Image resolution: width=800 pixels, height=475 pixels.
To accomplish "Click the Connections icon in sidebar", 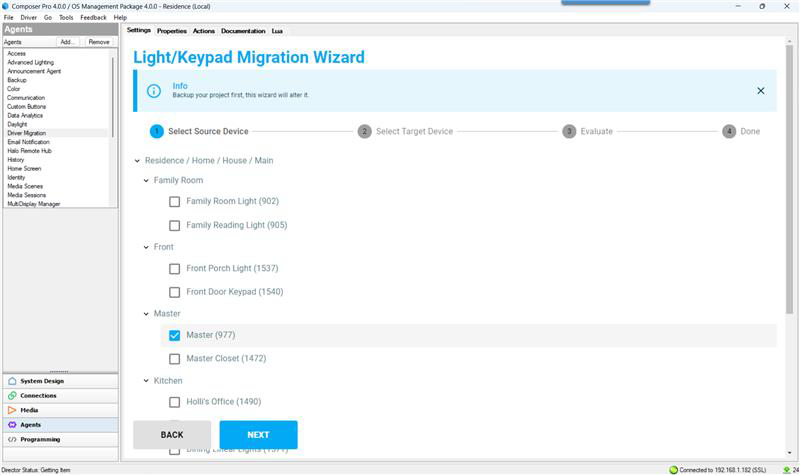I will coord(12,395).
